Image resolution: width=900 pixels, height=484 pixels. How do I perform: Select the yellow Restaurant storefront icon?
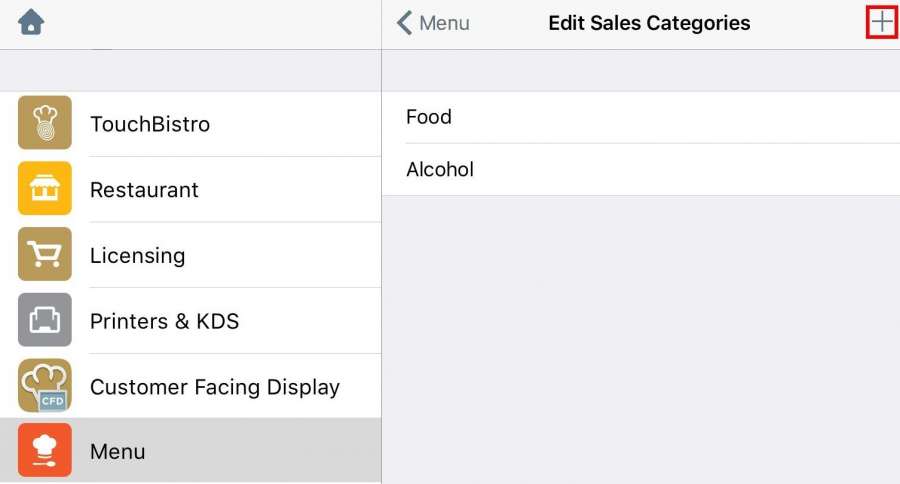tap(45, 189)
